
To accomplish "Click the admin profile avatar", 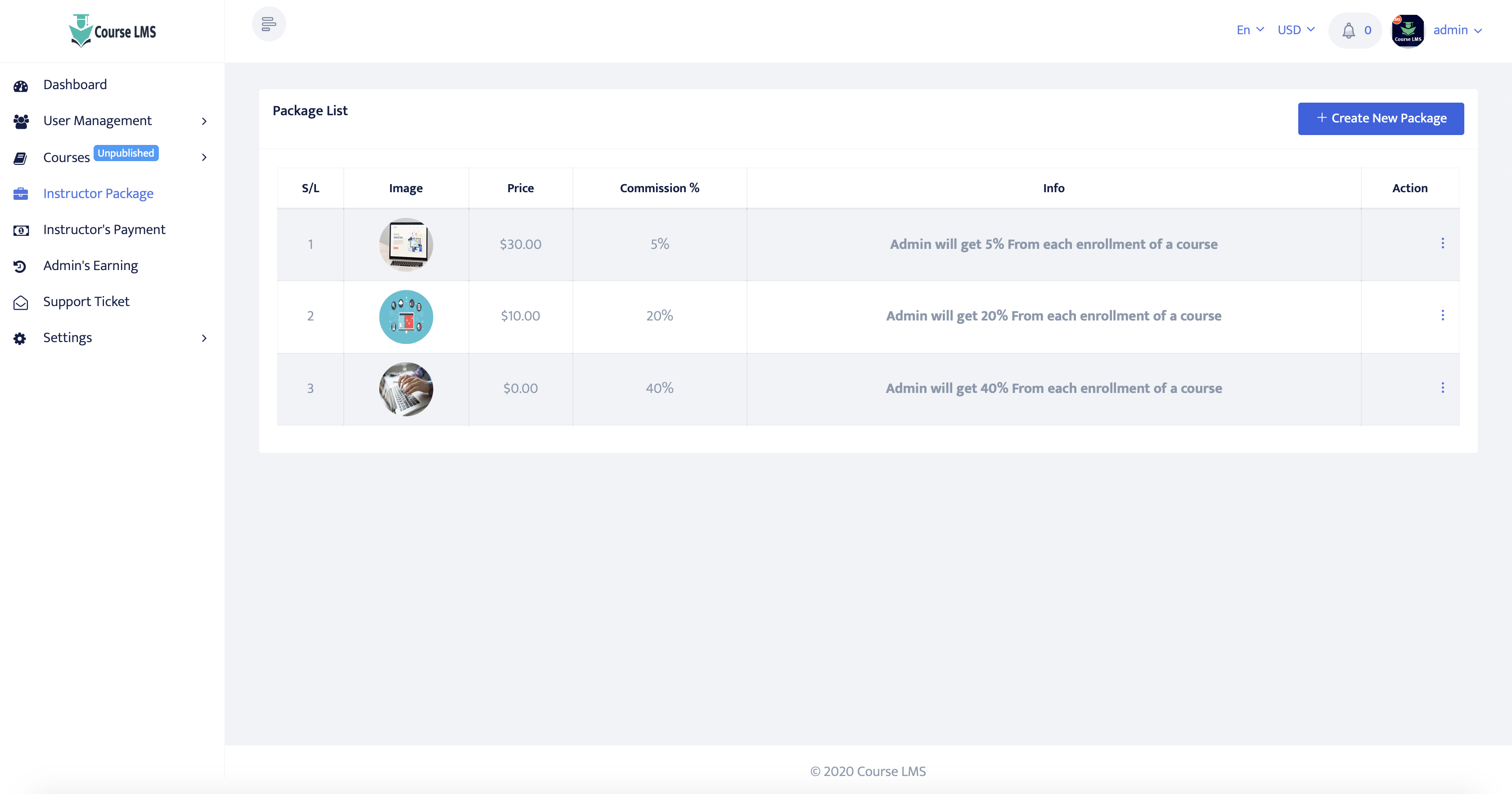I will click(1408, 31).
